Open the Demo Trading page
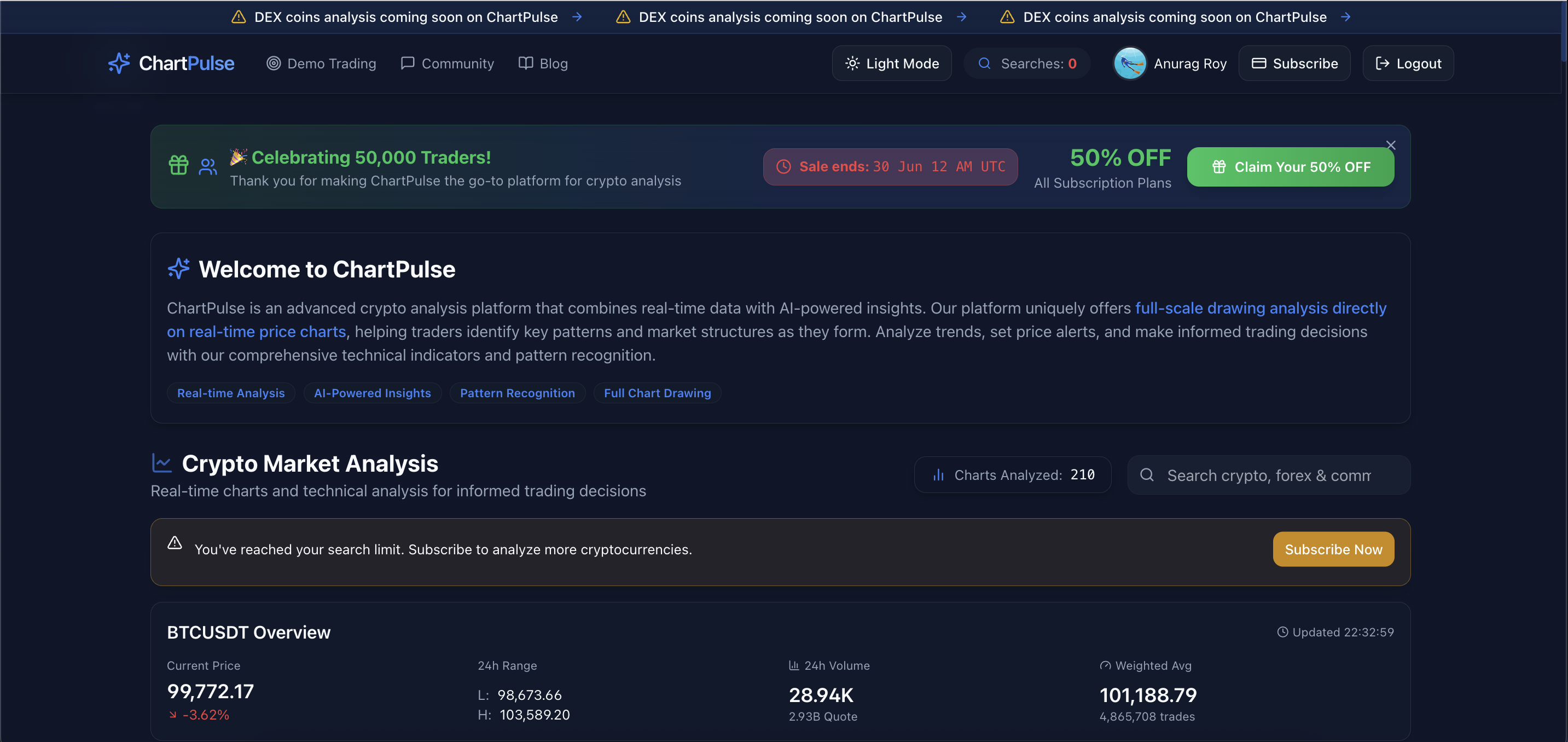This screenshot has height=742, width=1568. coord(321,63)
